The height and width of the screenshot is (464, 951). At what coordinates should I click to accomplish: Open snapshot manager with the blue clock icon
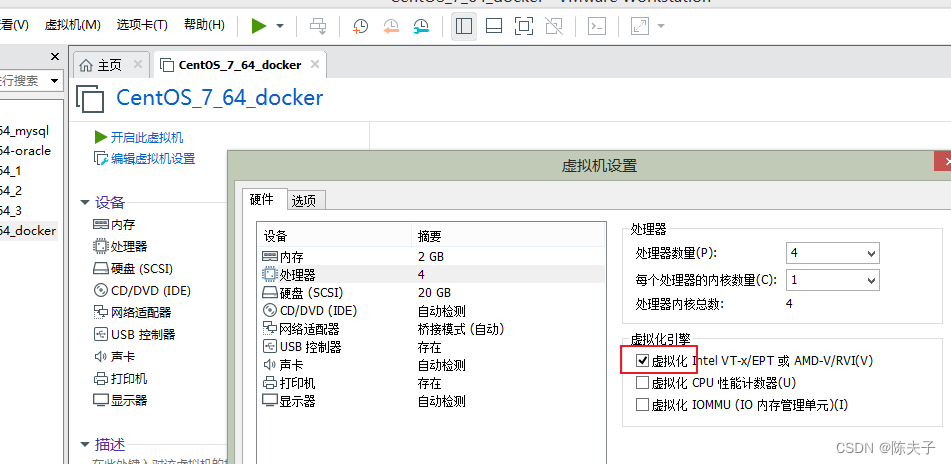(x=421, y=25)
